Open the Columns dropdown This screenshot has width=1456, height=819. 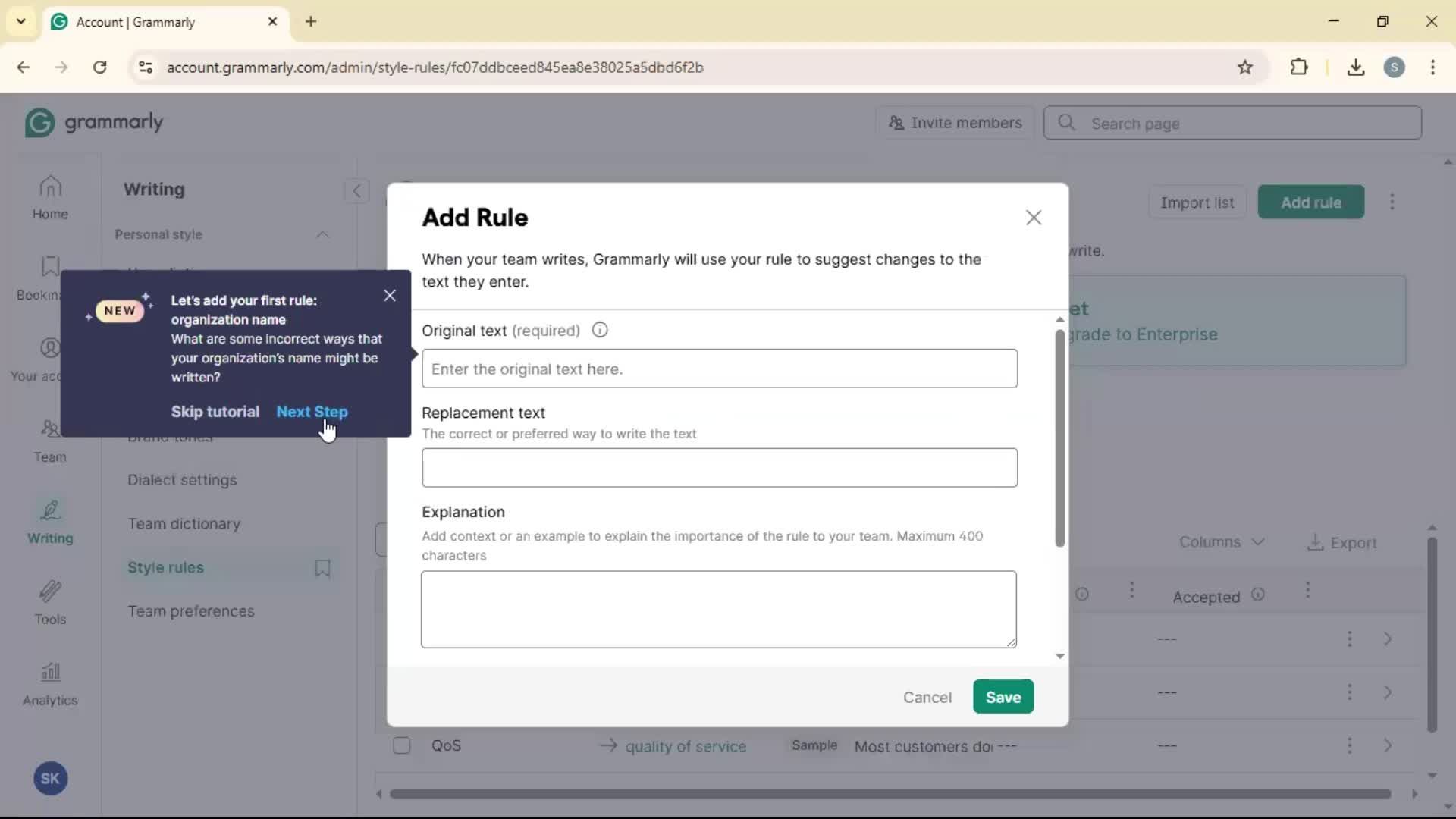(1221, 542)
